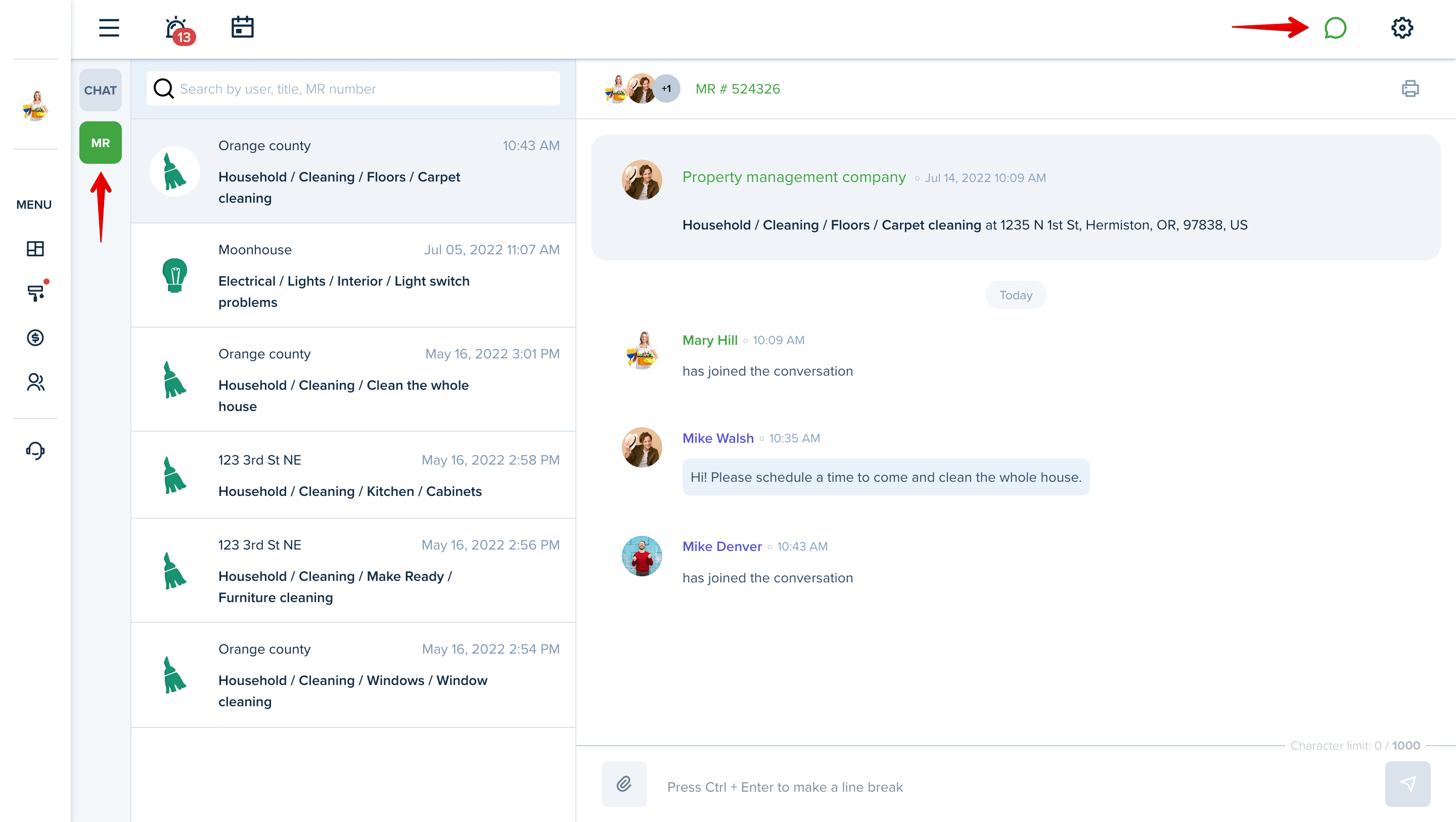This screenshot has width=1456, height=822.
Task: Open the hamburger menu
Action: (109, 28)
